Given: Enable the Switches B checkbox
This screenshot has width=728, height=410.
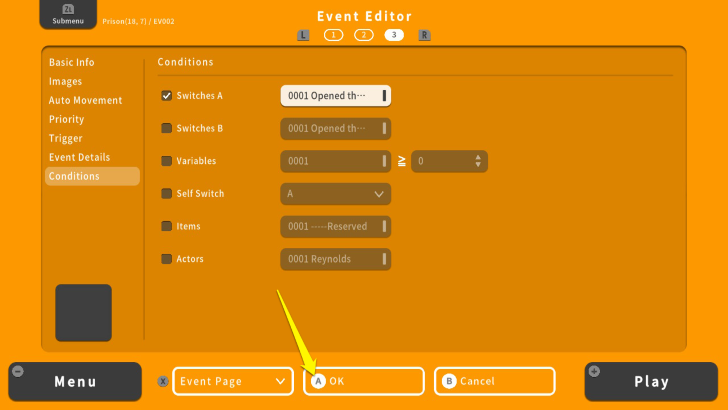Looking at the screenshot, I should click(x=166, y=128).
